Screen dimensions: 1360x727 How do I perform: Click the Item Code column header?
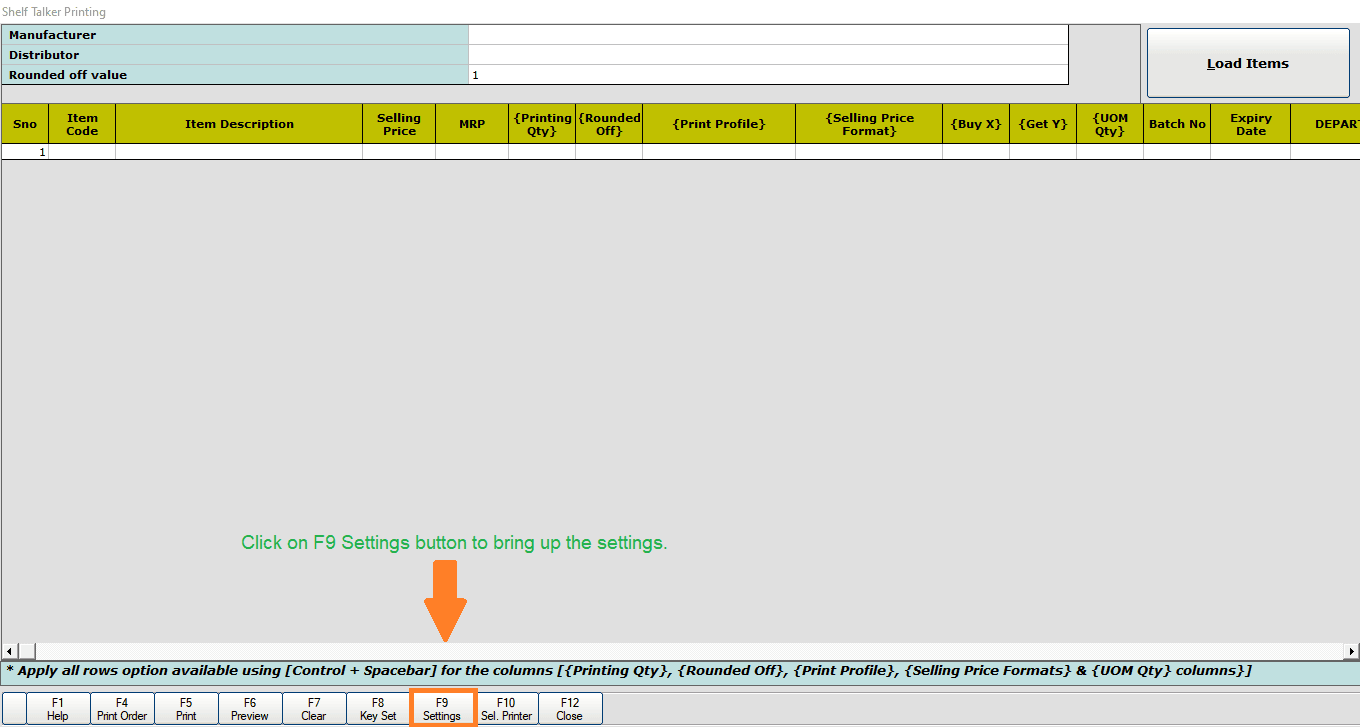point(82,124)
